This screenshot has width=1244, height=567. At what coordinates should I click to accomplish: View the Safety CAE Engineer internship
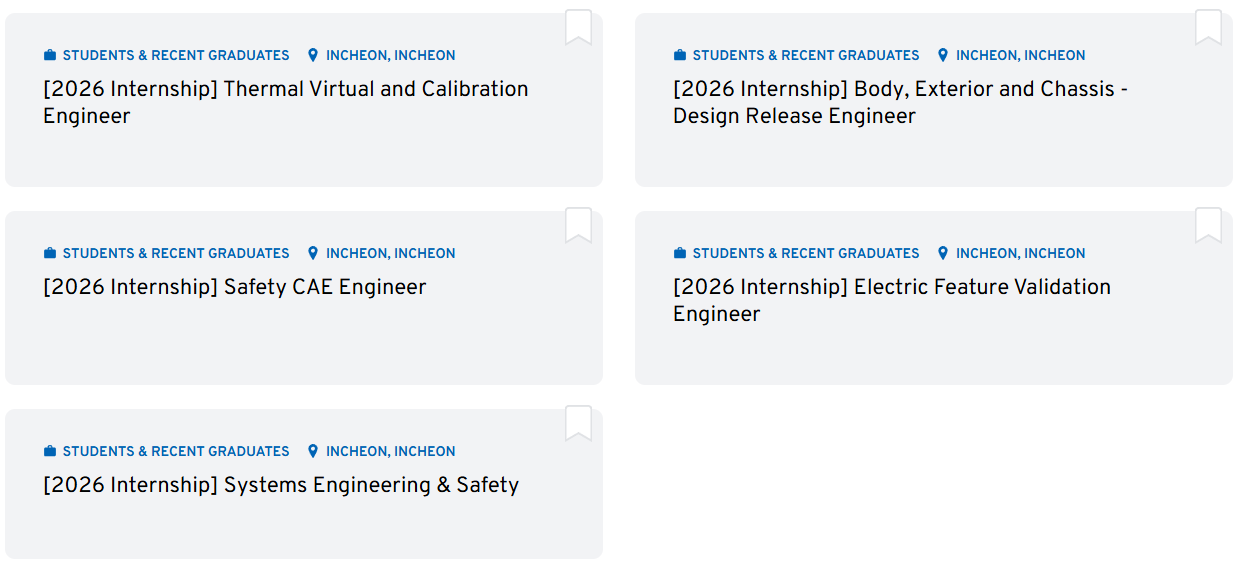(x=235, y=287)
